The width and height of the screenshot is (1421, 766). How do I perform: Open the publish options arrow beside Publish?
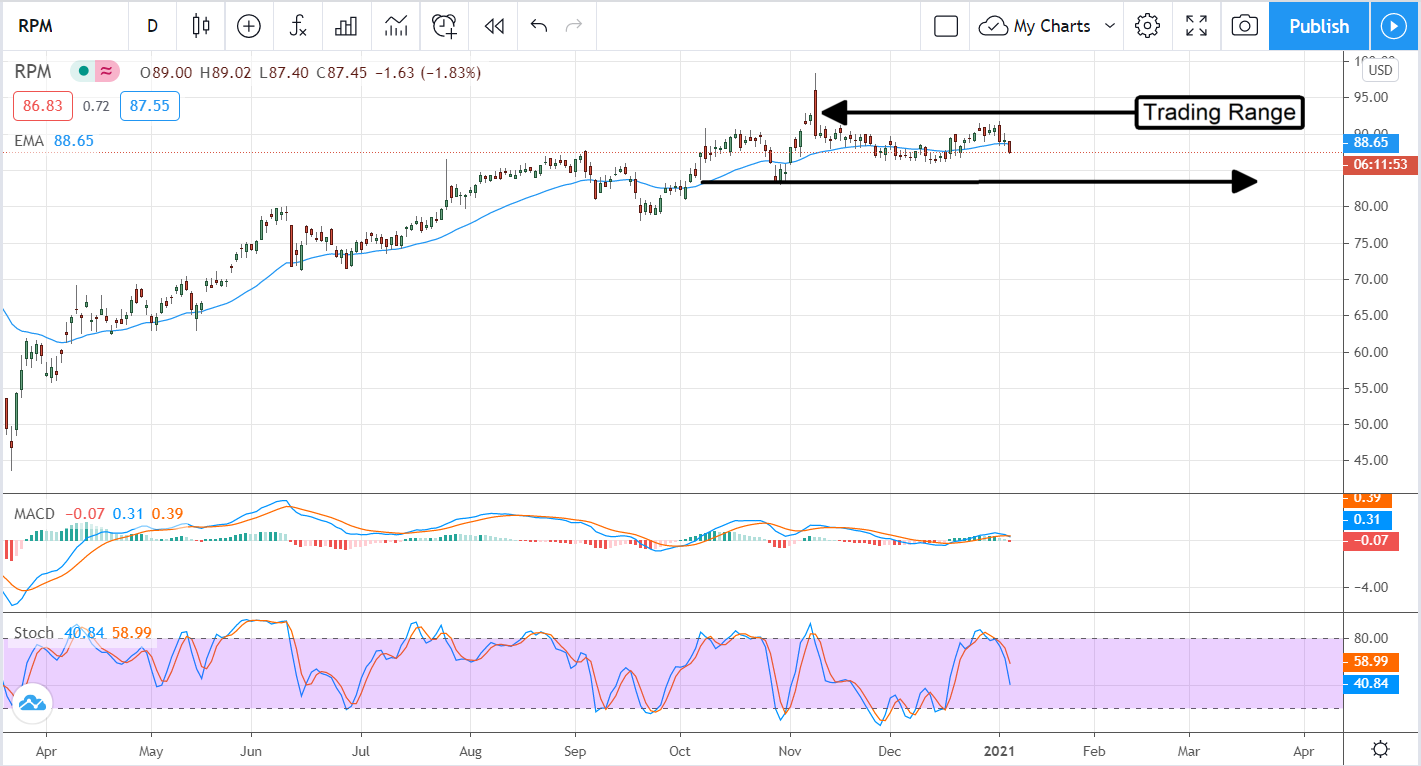pyautogui.click(x=1394, y=26)
